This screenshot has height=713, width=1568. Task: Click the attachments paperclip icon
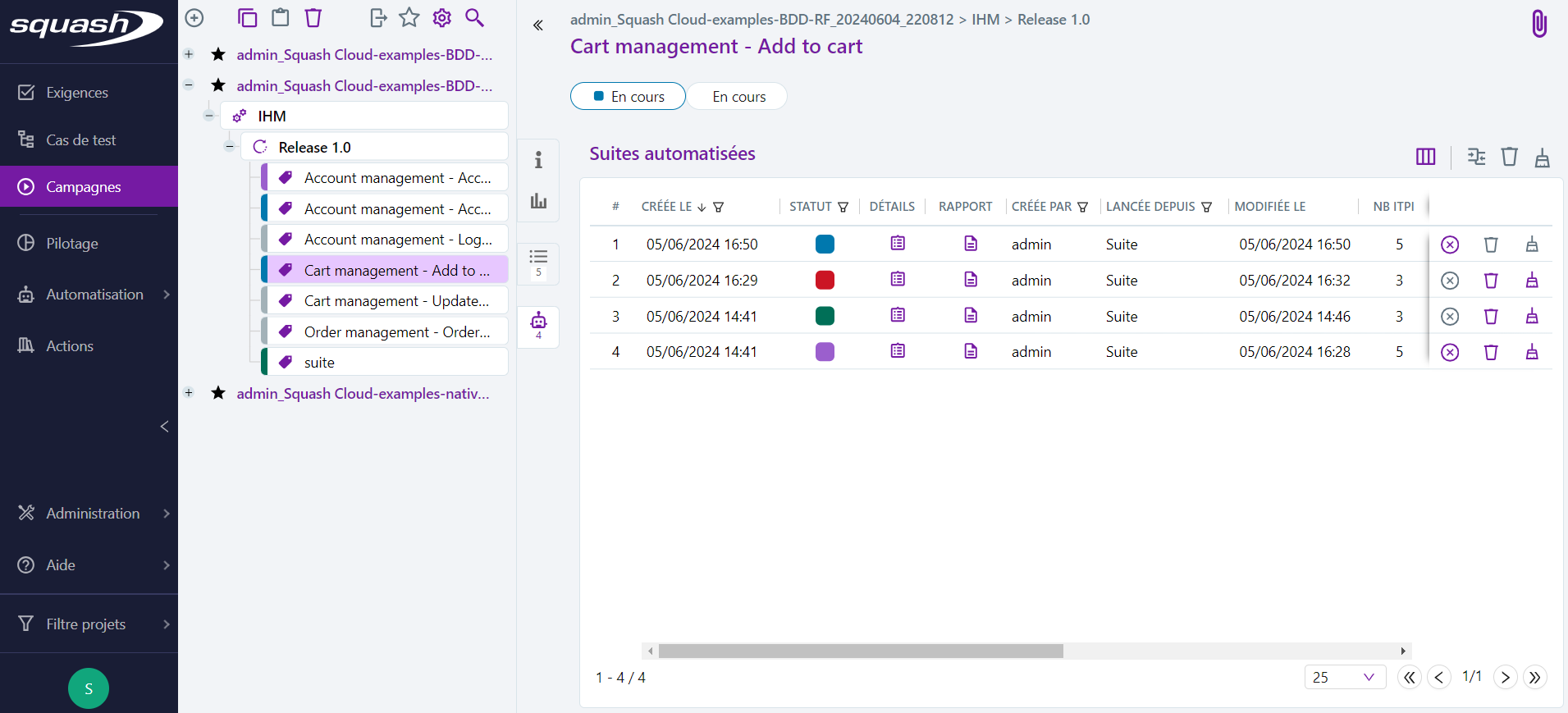pos(1538,24)
